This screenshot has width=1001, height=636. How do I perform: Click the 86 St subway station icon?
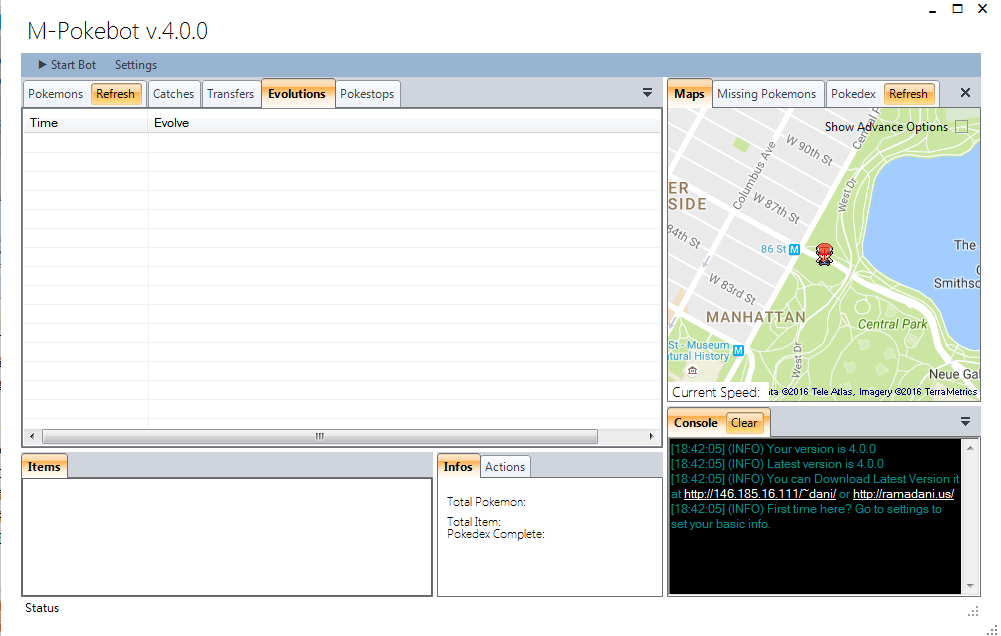pyautogui.click(x=794, y=249)
